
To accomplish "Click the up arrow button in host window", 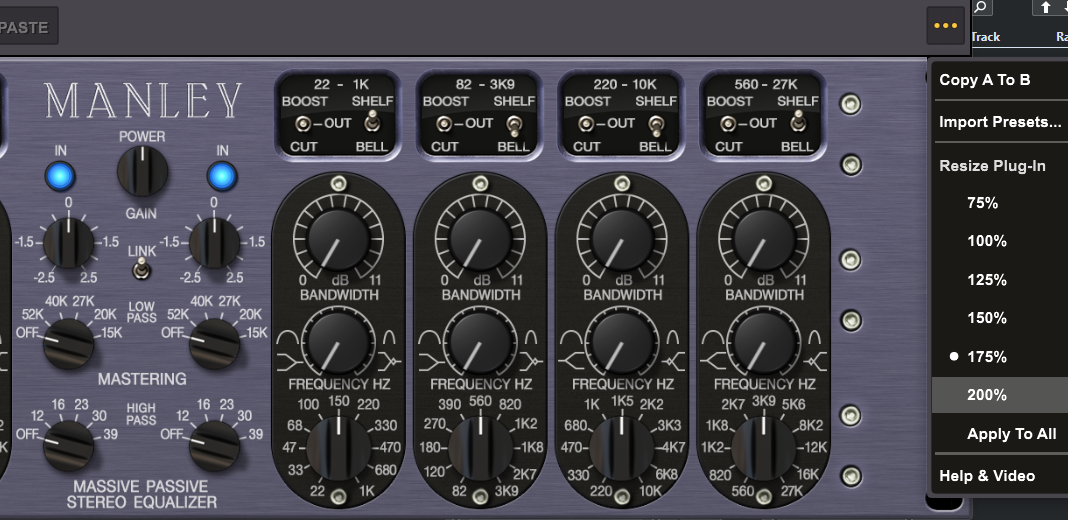I will click(1045, 7).
